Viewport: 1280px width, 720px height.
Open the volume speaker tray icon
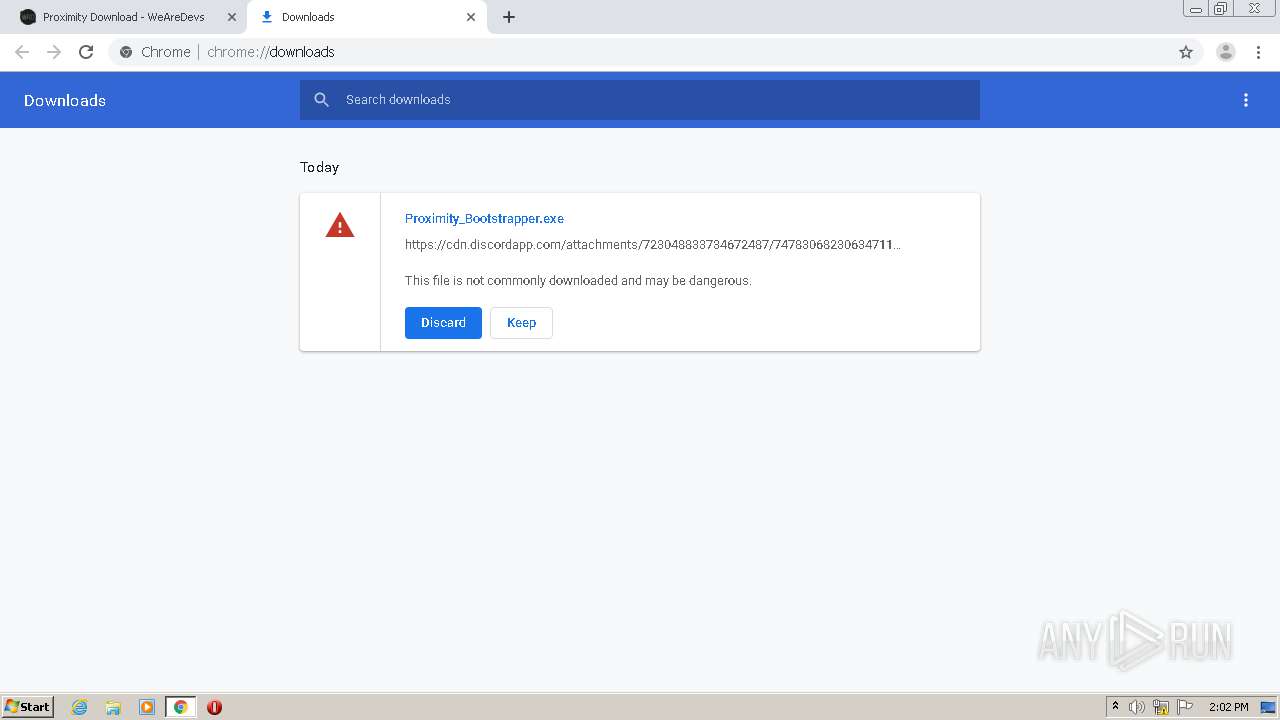[1137, 707]
